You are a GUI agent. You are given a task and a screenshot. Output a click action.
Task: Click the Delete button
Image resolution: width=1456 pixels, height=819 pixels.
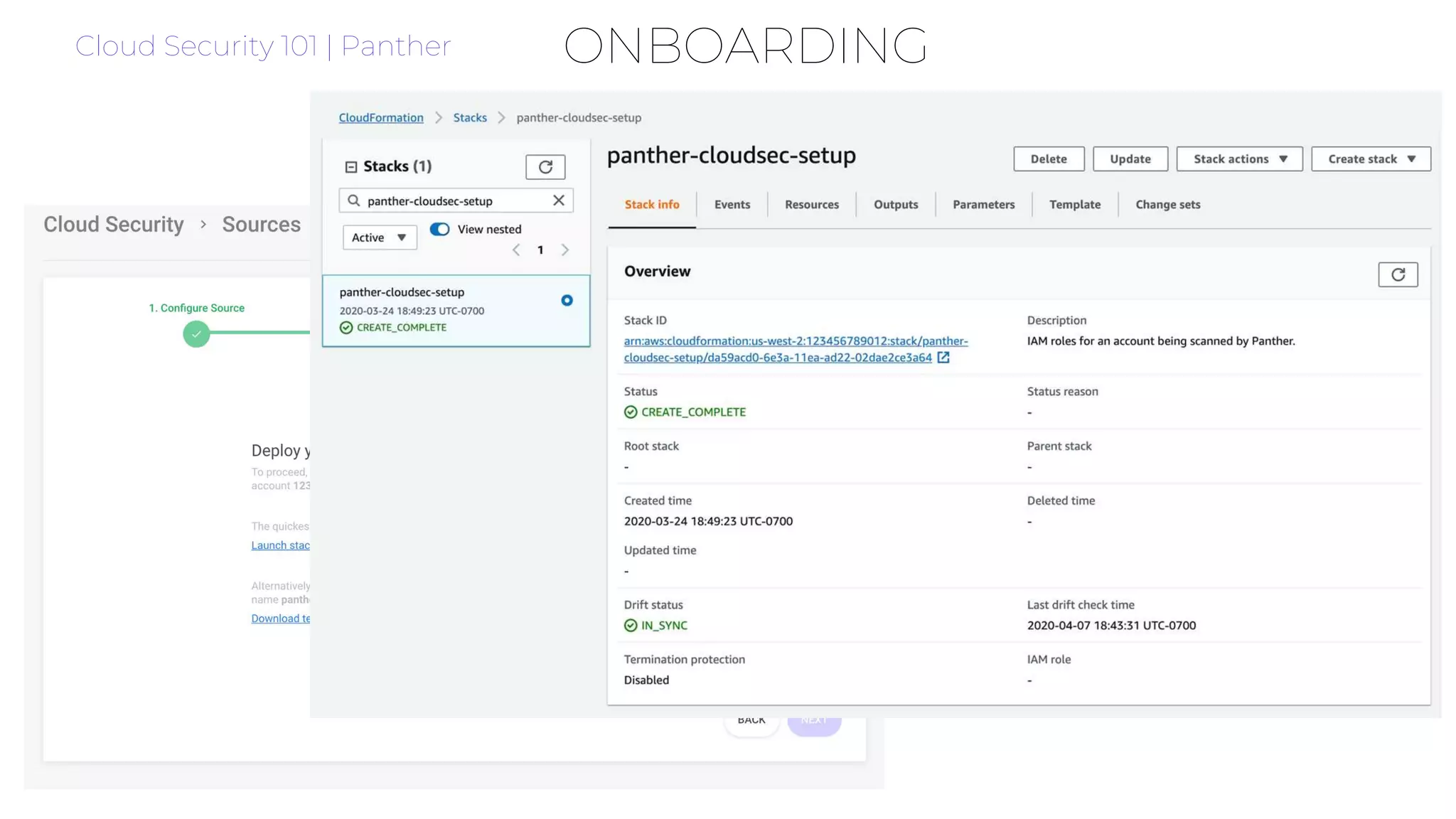point(1049,159)
